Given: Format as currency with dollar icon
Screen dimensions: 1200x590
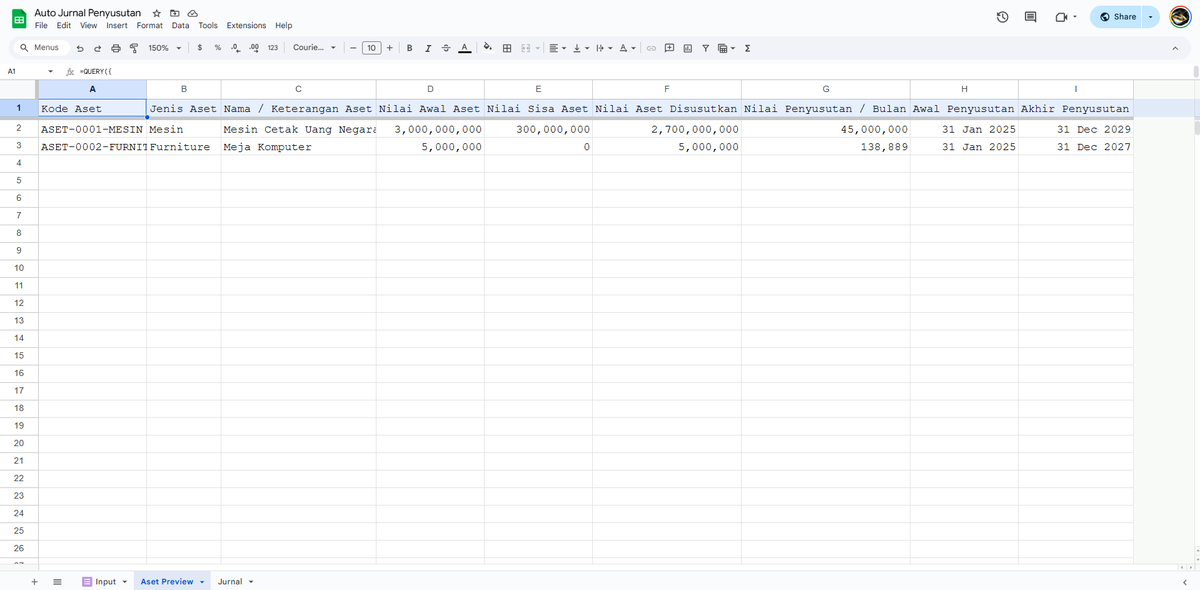Looking at the screenshot, I should pos(201,47).
